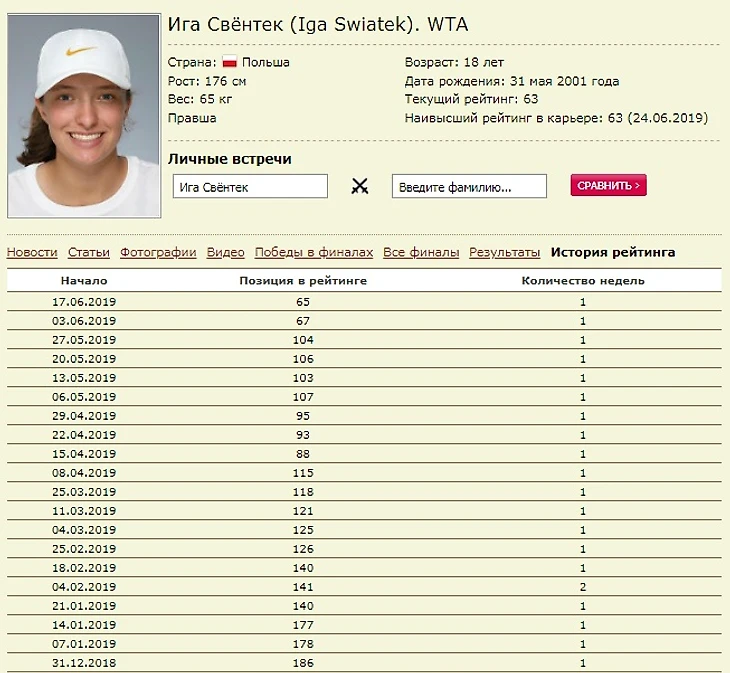Click Iga Swiatek's profile photo

tap(84, 116)
